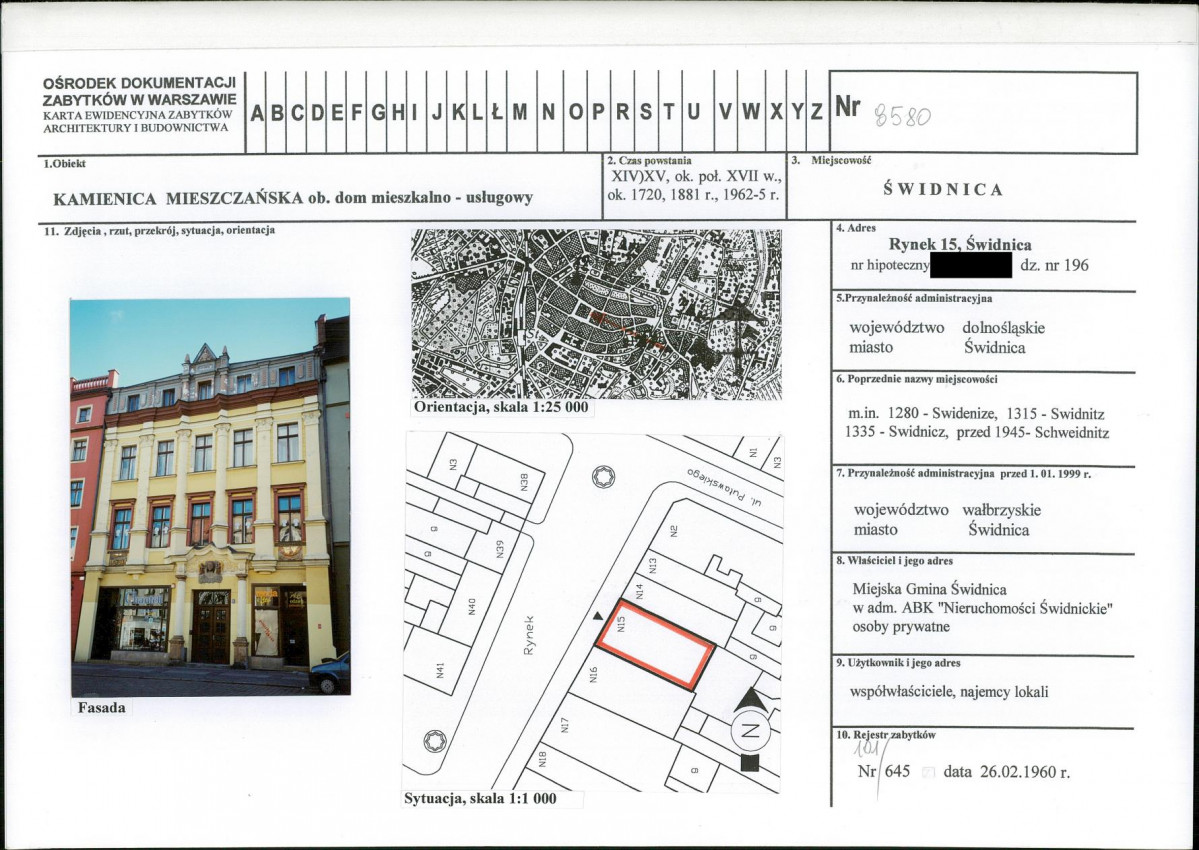Click 'KAMIENICA MIESZCZAŃSKA ob. dom mieszkalno - usługowy'
The image size is (1199, 850).
(x=293, y=198)
